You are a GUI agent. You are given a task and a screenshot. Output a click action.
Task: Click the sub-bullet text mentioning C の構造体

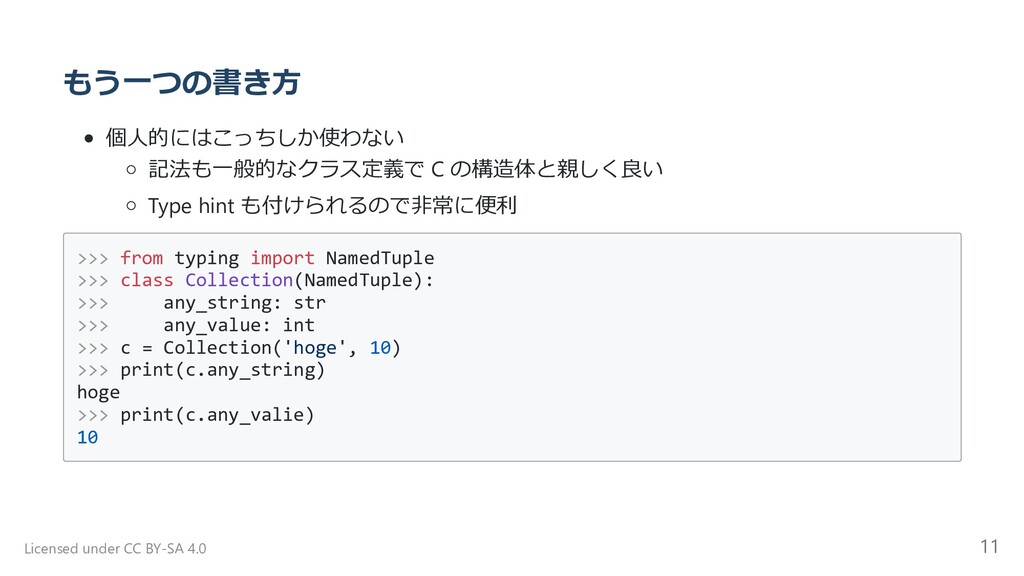405,170
